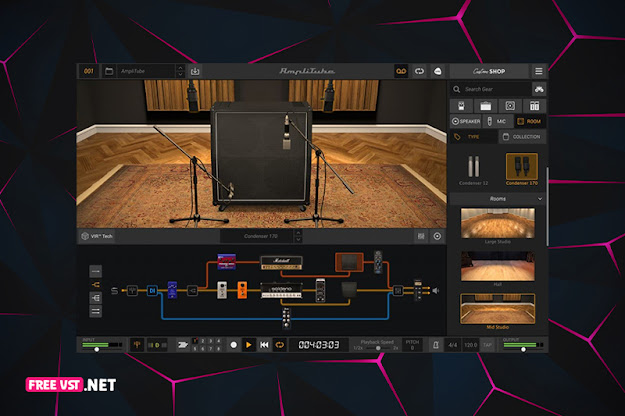Screen dimensions: 625x416
Task: Open the Custom Shop
Action: point(489,71)
